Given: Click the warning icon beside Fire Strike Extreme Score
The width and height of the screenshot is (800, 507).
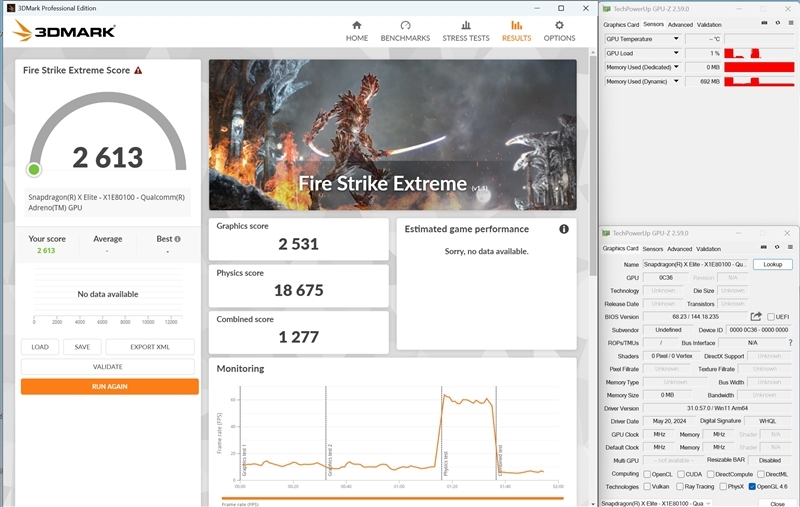Looking at the screenshot, I should (138, 71).
